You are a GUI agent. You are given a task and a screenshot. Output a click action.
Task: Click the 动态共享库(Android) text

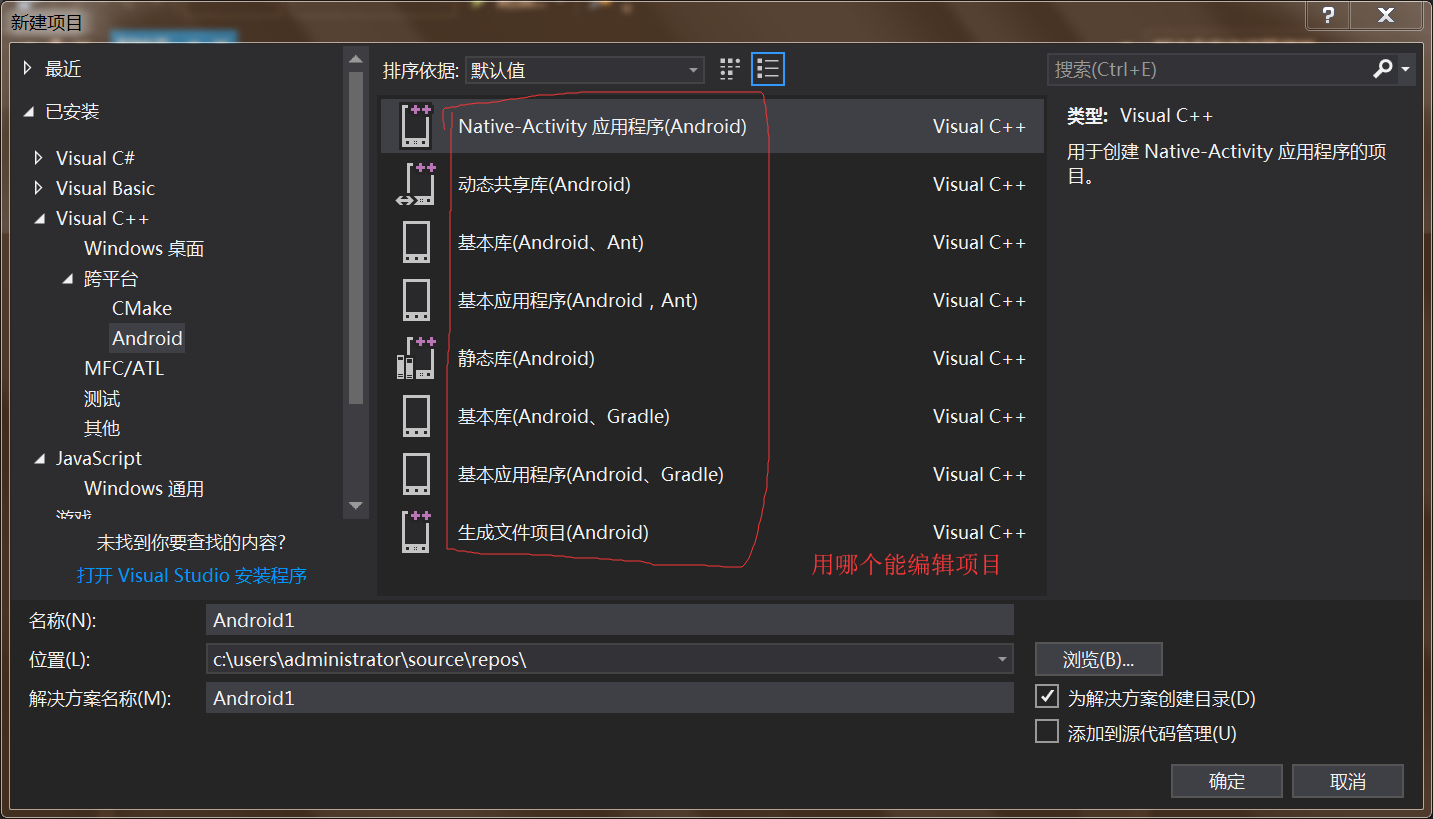point(544,184)
